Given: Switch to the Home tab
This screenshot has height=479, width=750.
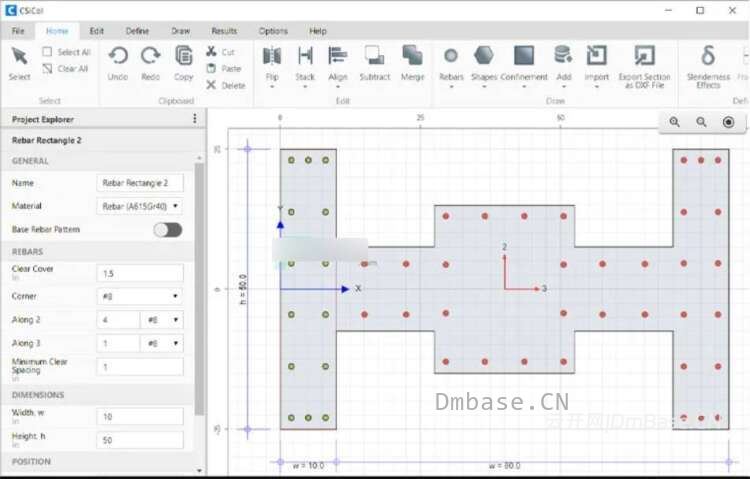Looking at the screenshot, I should tap(57, 31).
